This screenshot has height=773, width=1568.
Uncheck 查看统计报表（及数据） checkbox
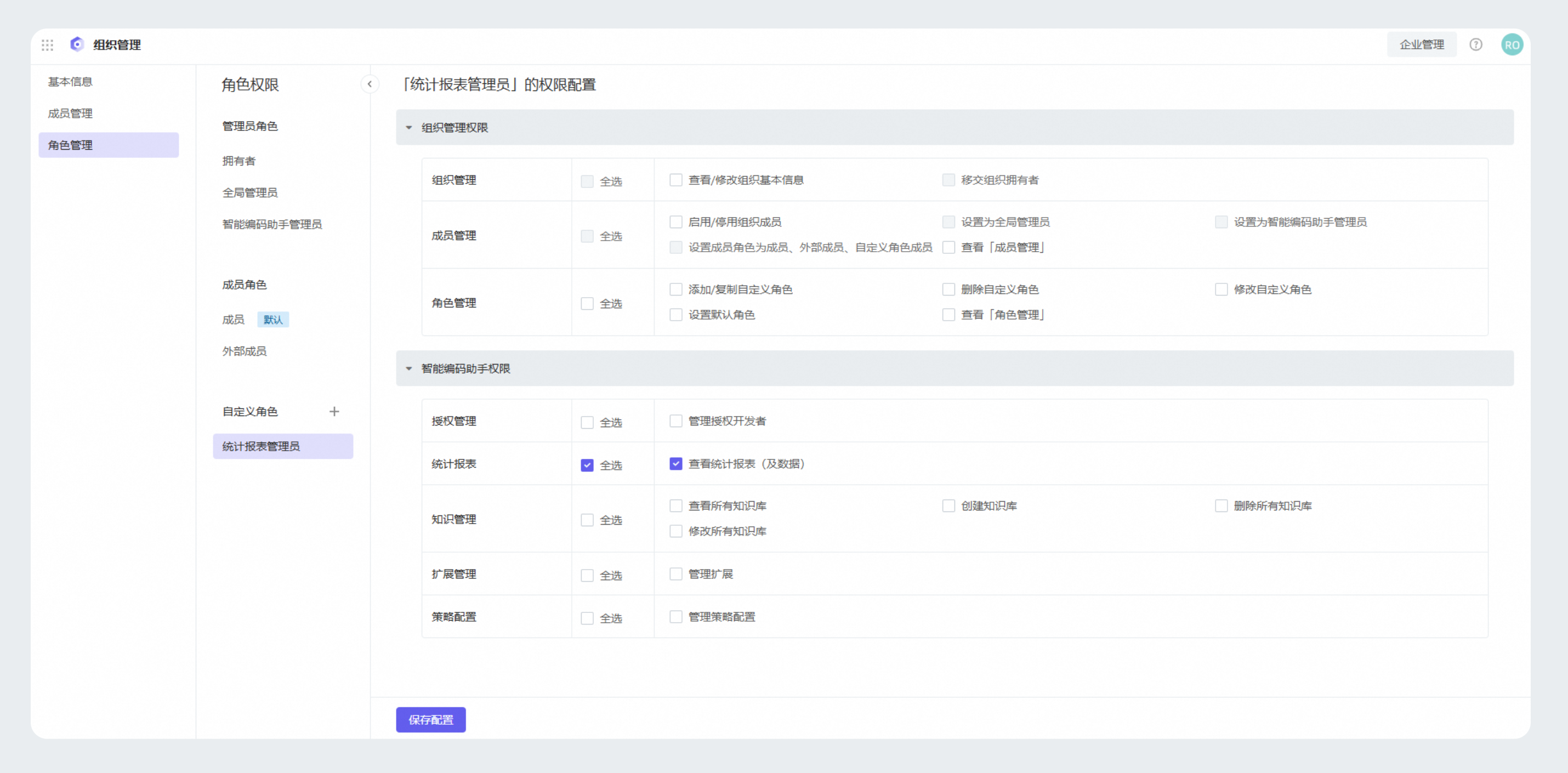(x=675, y=464)
